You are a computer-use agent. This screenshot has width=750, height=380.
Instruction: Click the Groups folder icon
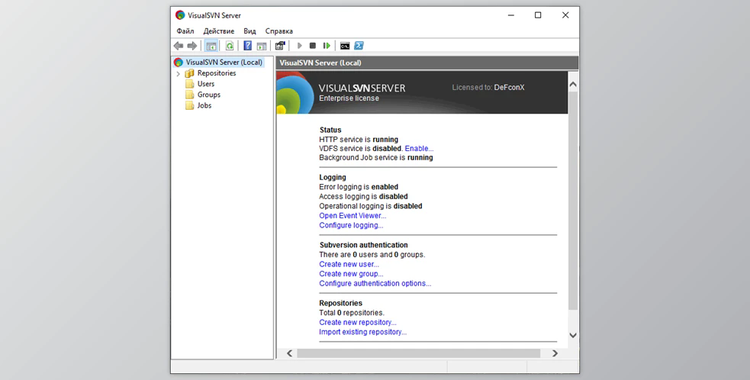[190, 94]
